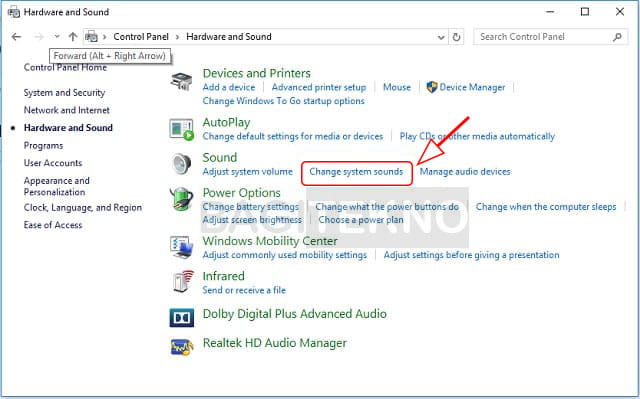
Task: Open the recent locations dropdown arrow
Action: click(57, 37)
